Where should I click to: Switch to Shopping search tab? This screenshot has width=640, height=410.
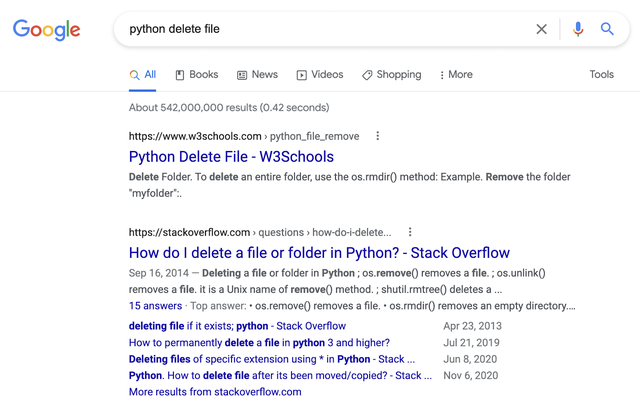coord(391,75)
